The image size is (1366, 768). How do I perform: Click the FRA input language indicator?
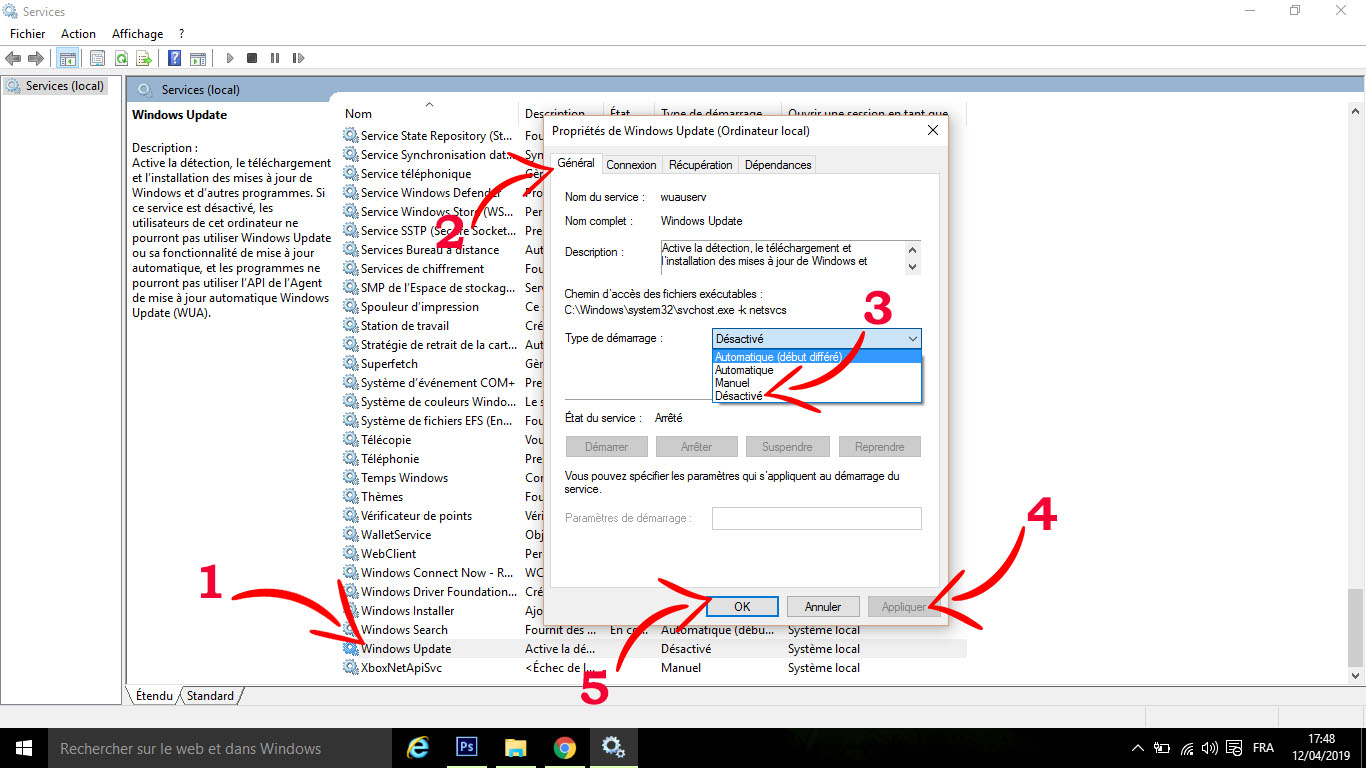pyautogui.click(x=1263, y=748)
